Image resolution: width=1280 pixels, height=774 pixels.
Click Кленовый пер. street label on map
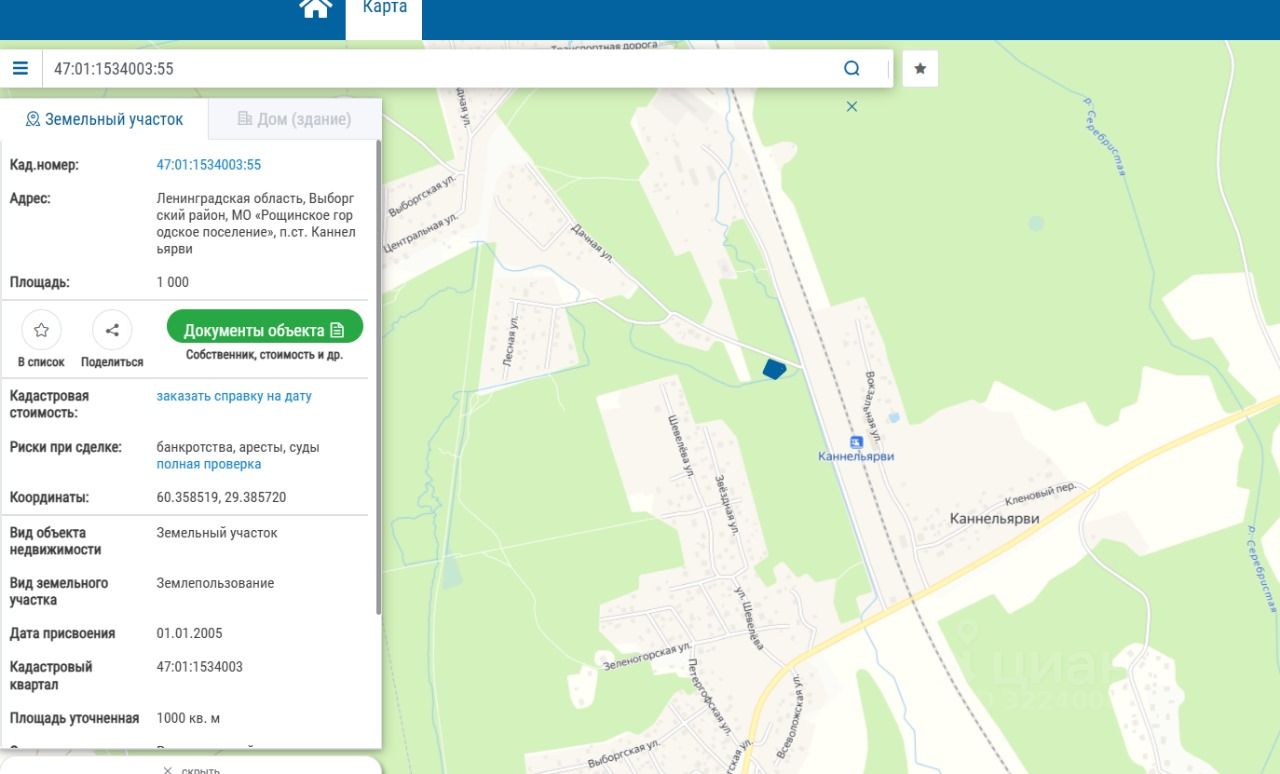[1041, 494]
